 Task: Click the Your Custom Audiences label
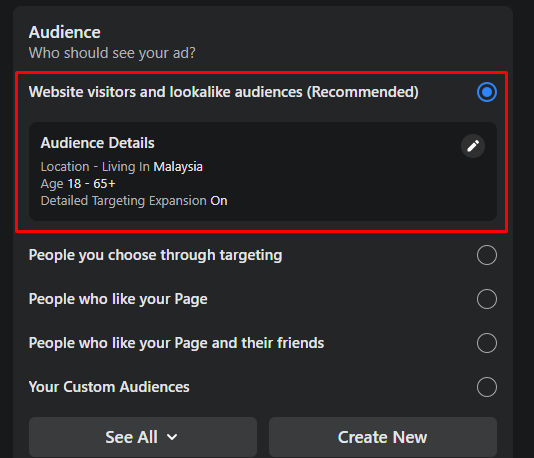coord(109,387)
